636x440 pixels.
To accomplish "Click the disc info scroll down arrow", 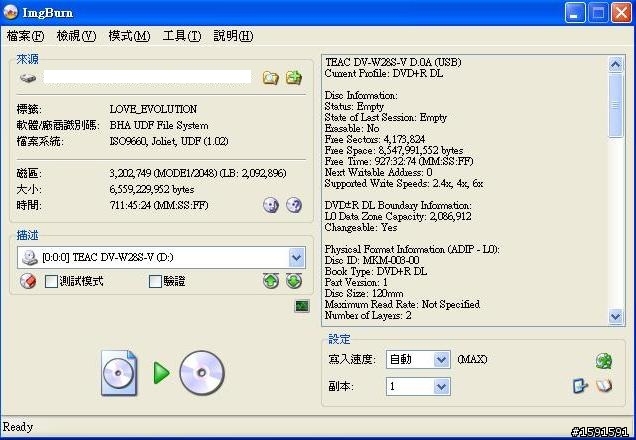I will (x=616, y=316).
